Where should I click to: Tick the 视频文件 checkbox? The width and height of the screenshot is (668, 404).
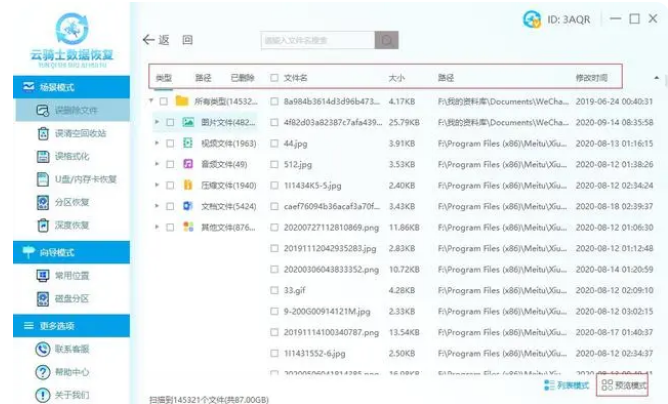(170, 143)
